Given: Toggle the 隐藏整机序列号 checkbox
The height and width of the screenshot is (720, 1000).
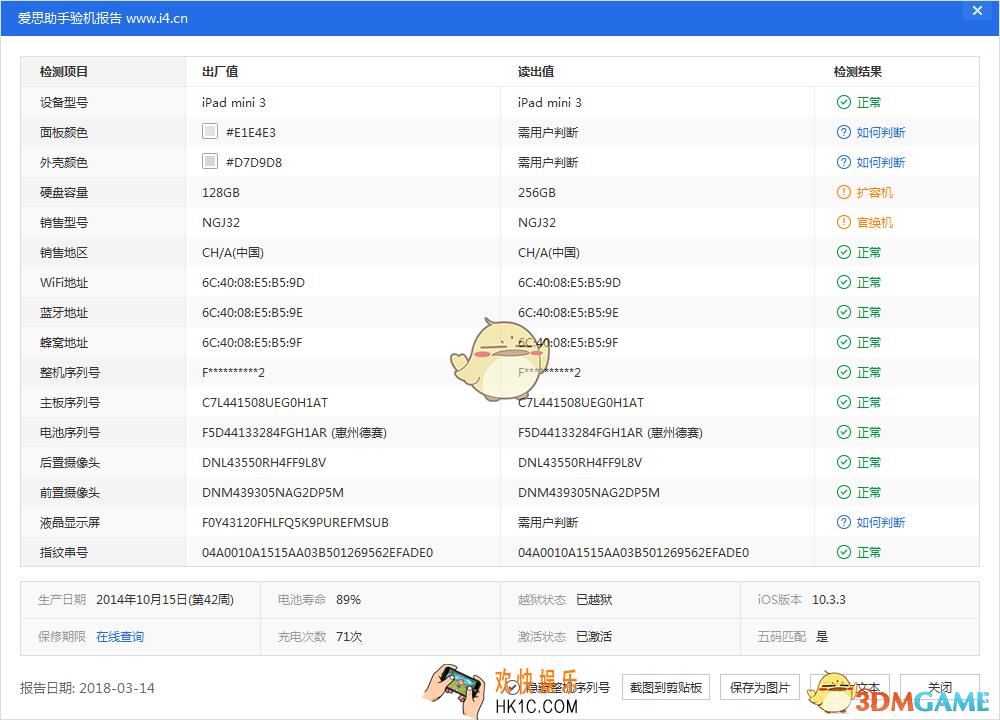Looking at the screenshot, I should 513,687.
